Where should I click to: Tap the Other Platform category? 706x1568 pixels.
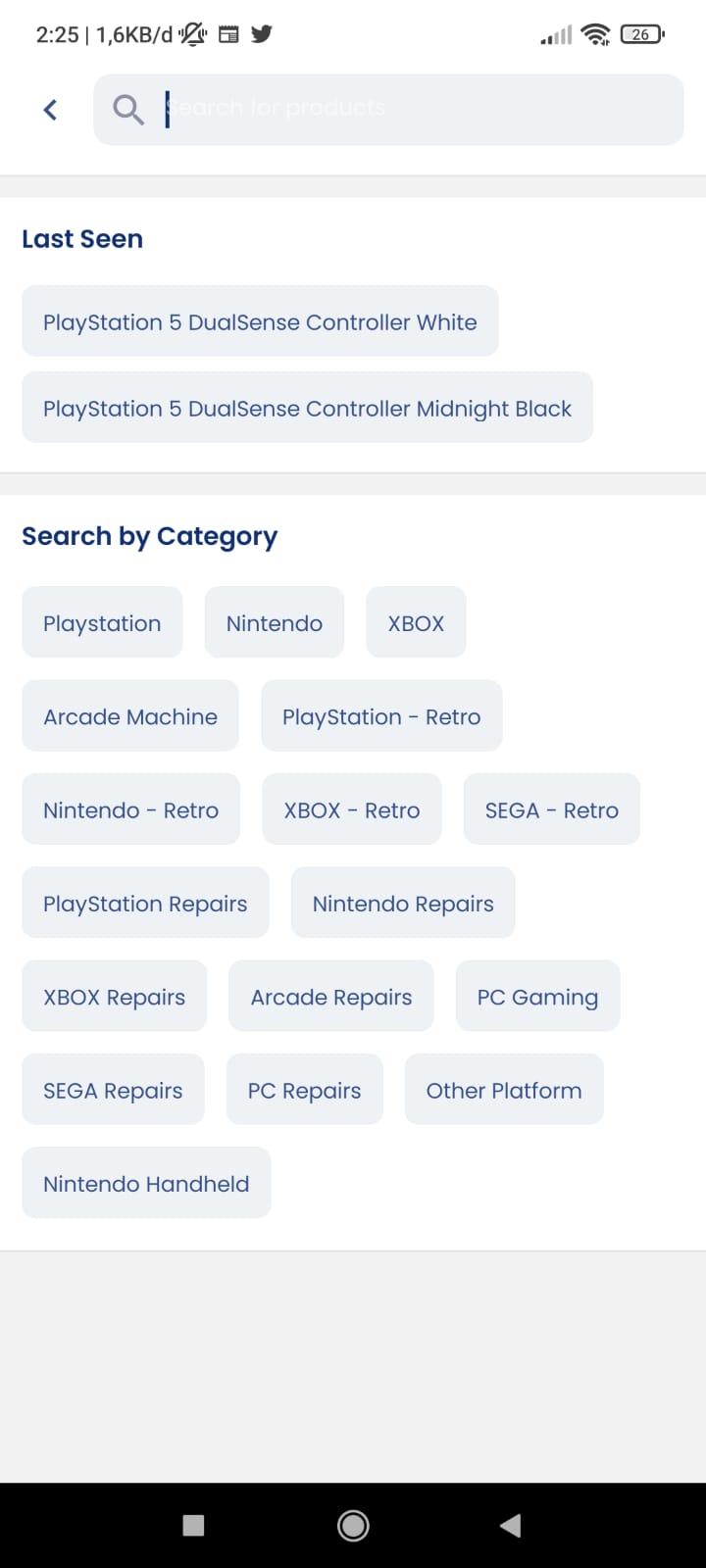click(x=504, y=1090)
